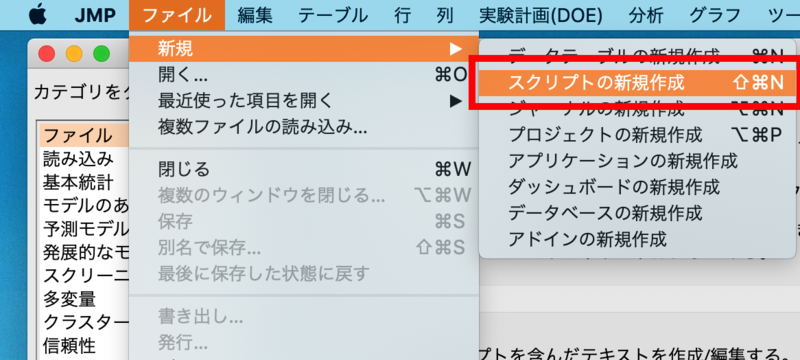
Task: Choose データベースの新規作成
Action: pyautogui.click(x=639, y=212)
